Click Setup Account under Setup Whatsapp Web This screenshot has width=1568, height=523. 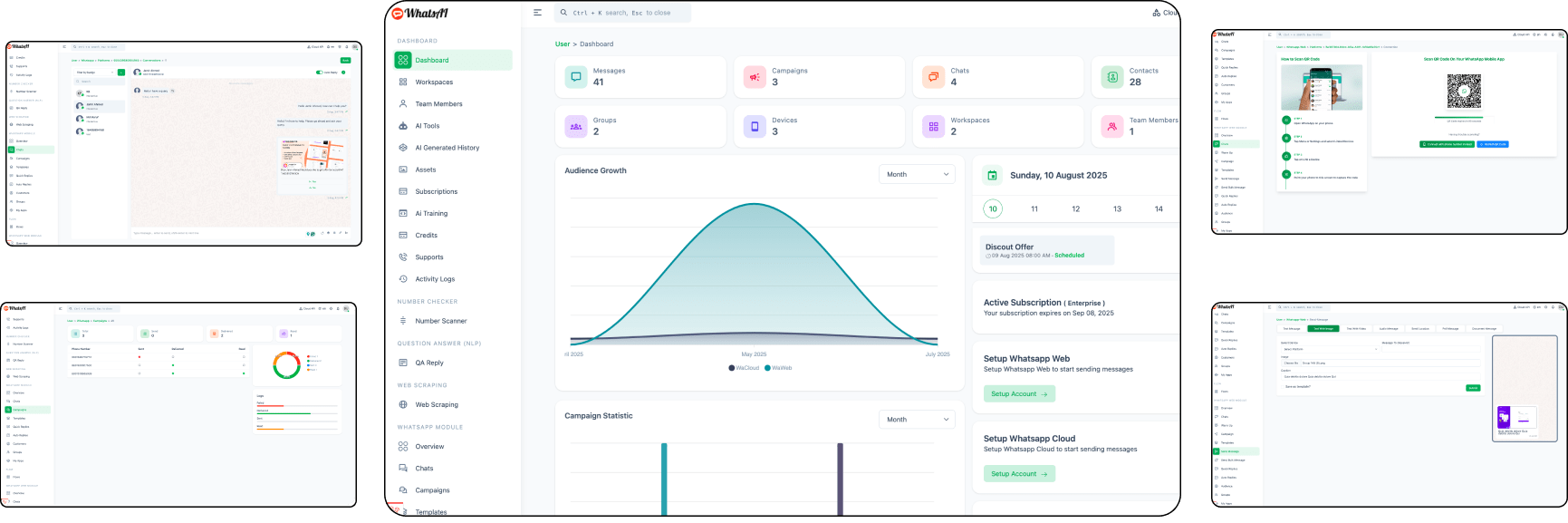pyautogui.click(x=1019, y=394)
